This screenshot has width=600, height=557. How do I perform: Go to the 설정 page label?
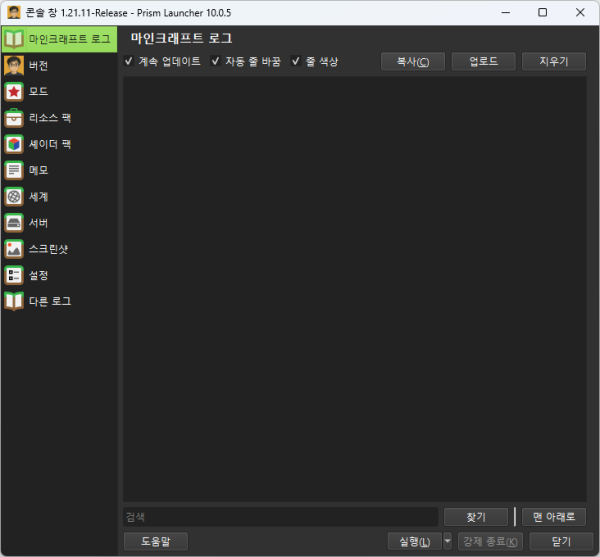[x=39, y=275]
